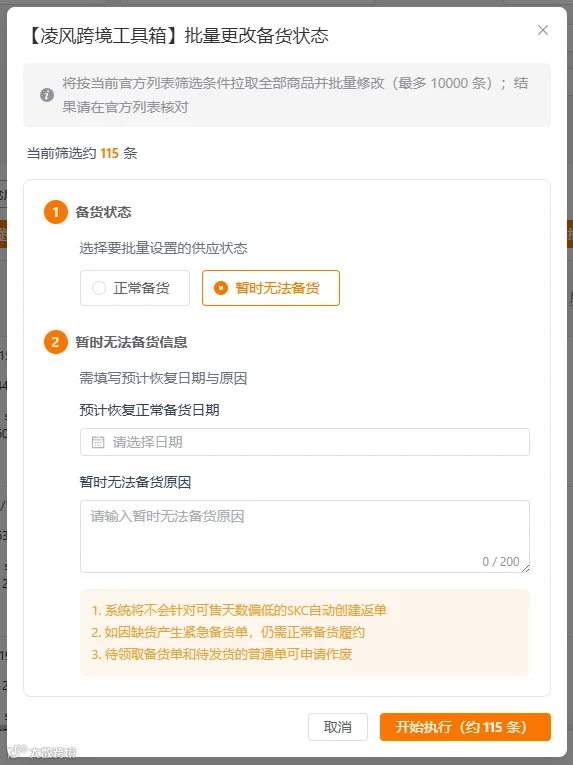573x765 pixels.
Task: Focus the 暂时无法备货原因 text area
Action: click(305, 536)
